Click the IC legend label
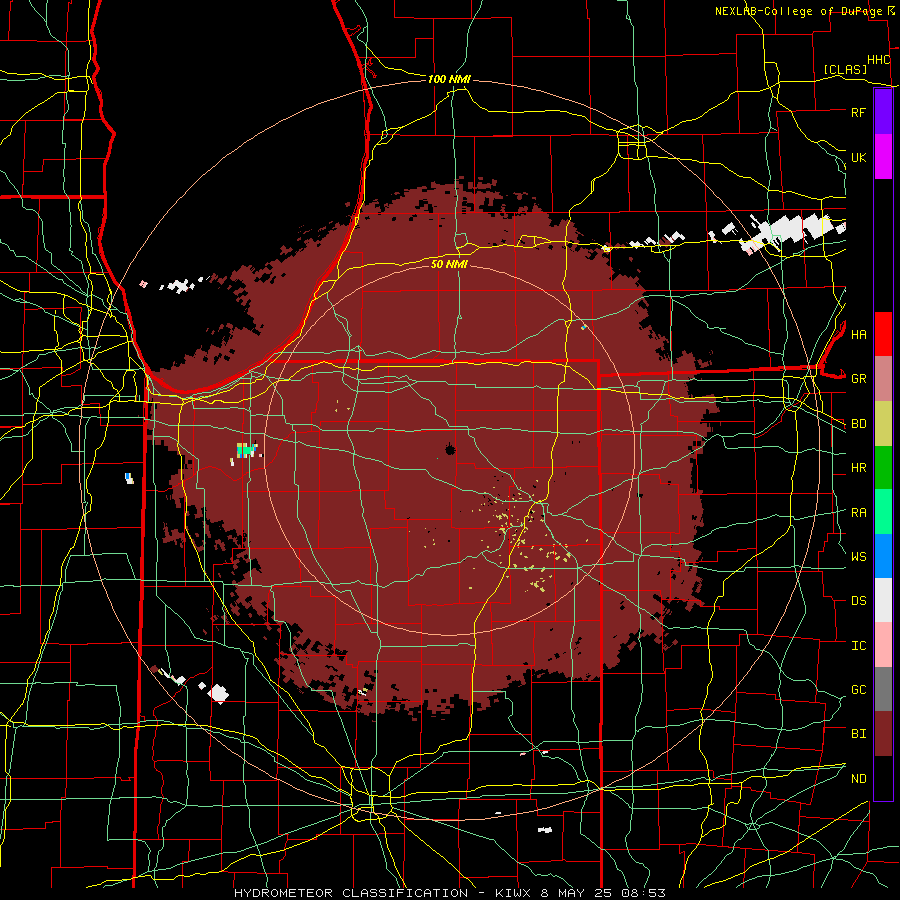The image size is (900, 900). point(858,645)
